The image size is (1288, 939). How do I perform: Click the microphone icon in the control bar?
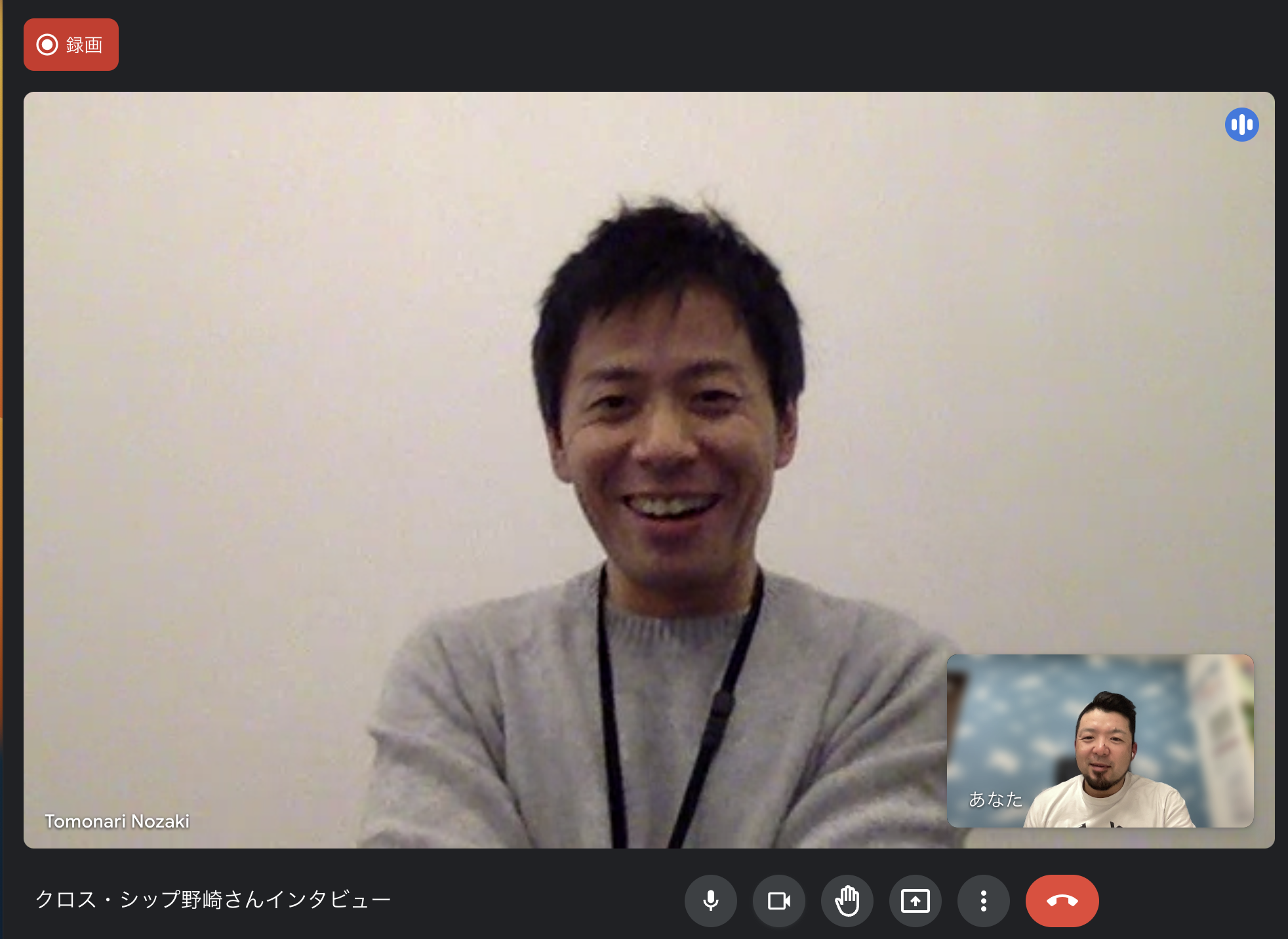[x=710, y=900]
